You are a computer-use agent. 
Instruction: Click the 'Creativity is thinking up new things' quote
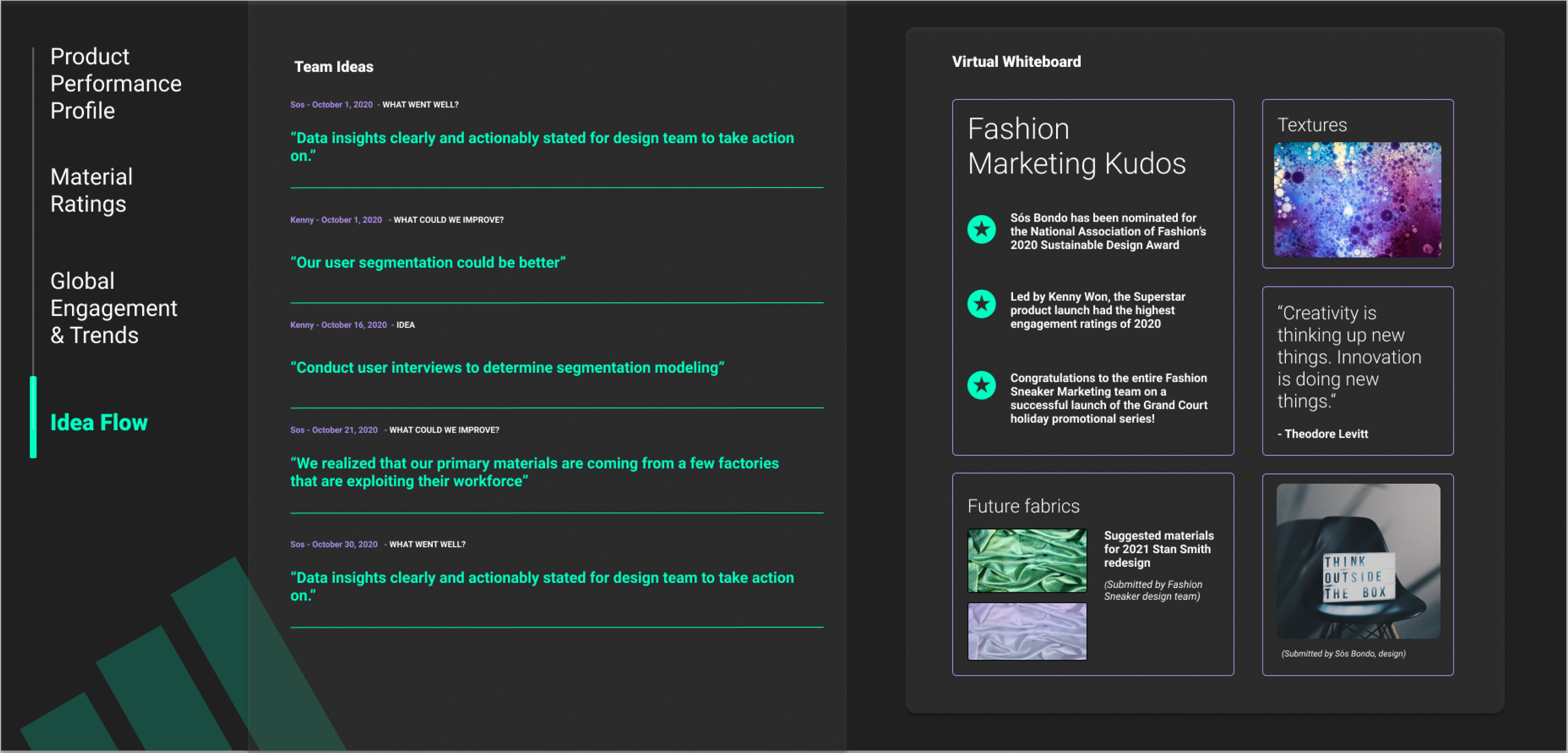[x=1349, y=357]
